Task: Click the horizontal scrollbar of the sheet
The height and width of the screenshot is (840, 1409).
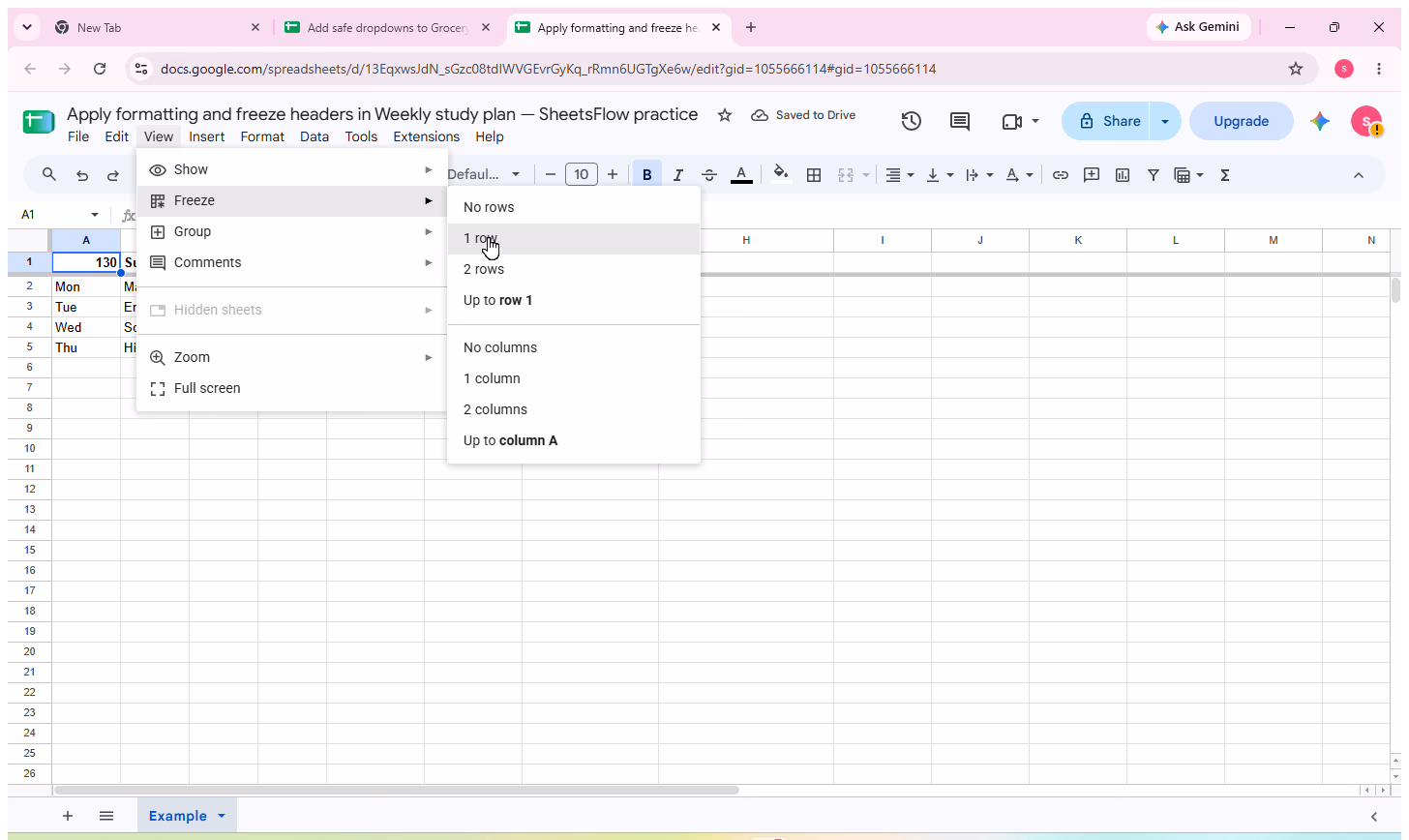Action: pos(397,791)
